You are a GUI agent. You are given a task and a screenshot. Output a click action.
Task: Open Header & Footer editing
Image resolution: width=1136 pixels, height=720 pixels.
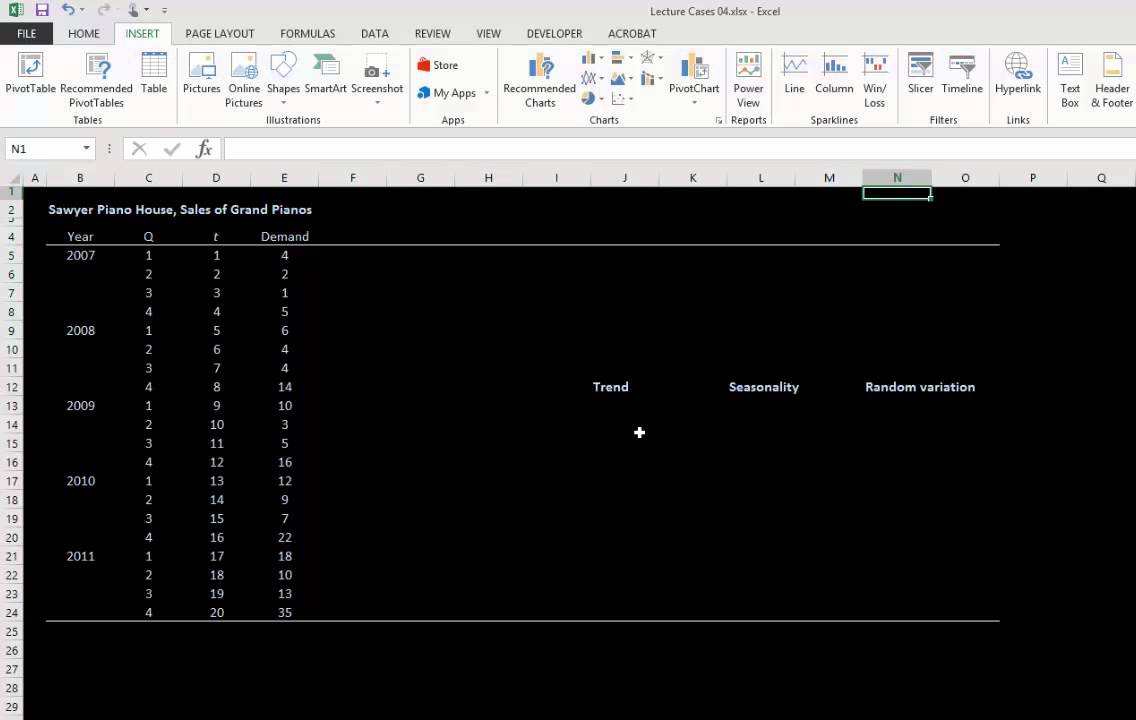(1111, 80)
